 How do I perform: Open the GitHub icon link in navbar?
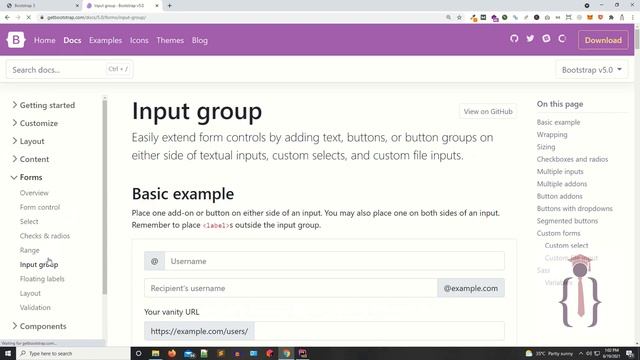(514, 39)
